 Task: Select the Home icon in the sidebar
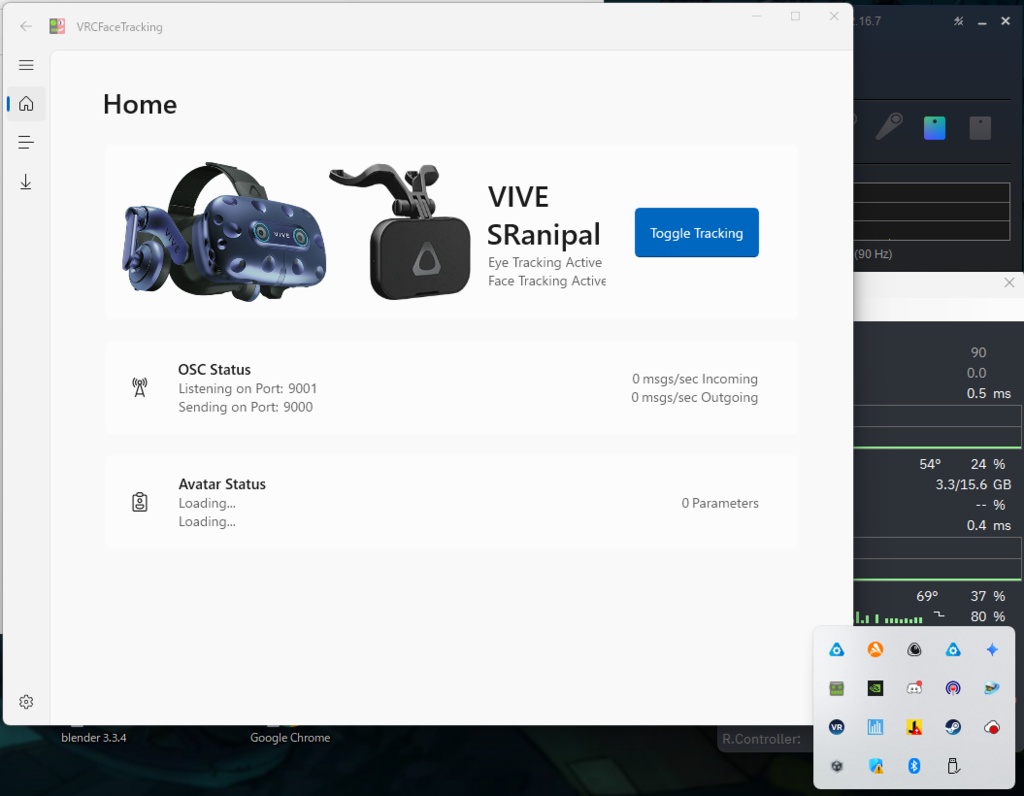coord(26,104)
